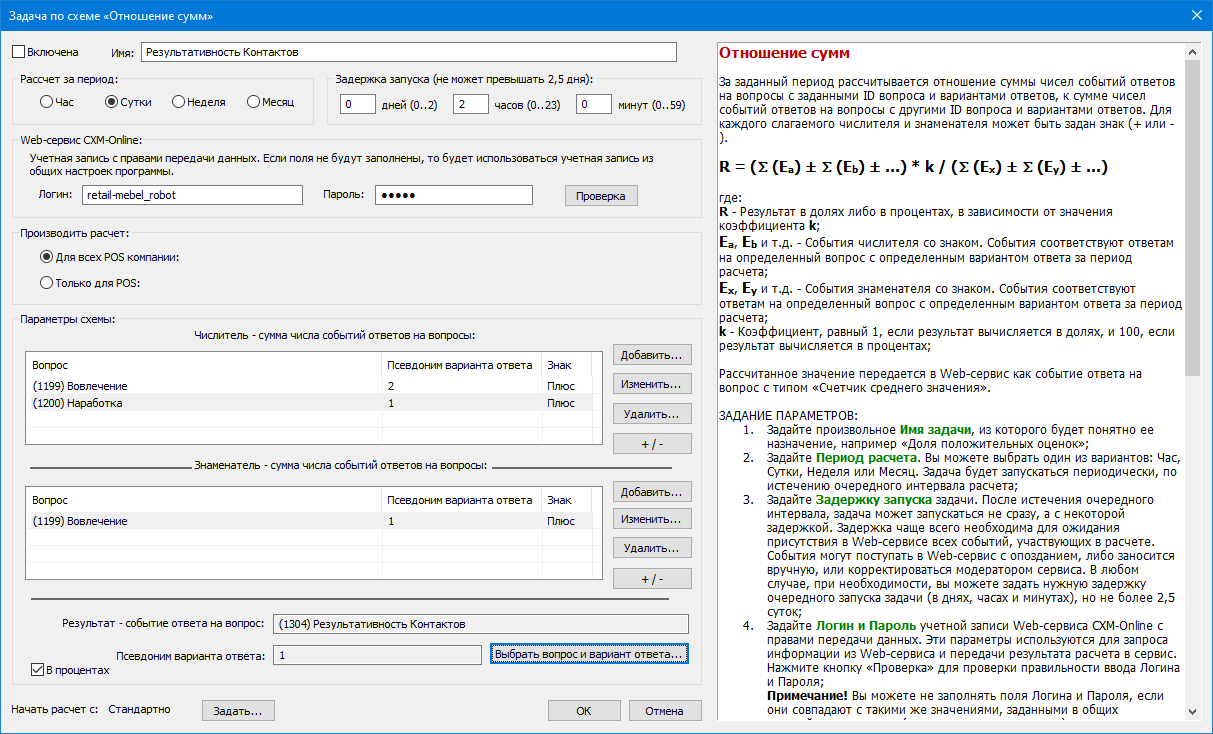1213x734 pixels.
Task: Click the "Задать..." start button
Action: tap(238, 710)
